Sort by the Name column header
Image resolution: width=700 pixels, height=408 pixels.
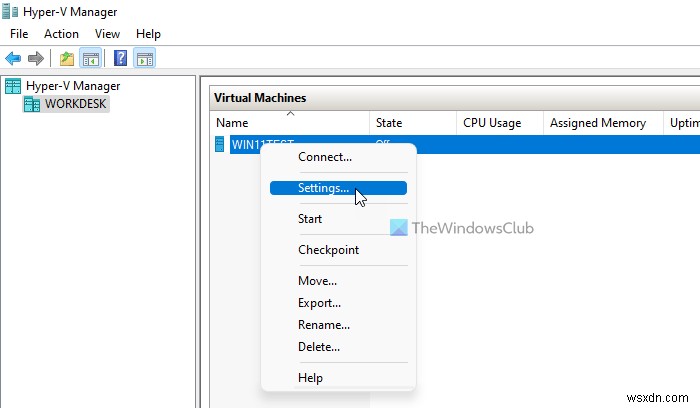point(289,123)
